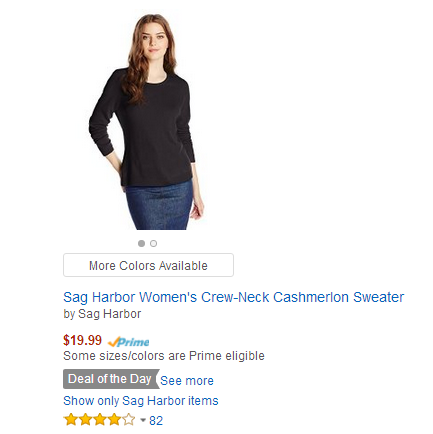Click the orange Prime checkmark icon
433x434 pixels.
coord(113,342)
